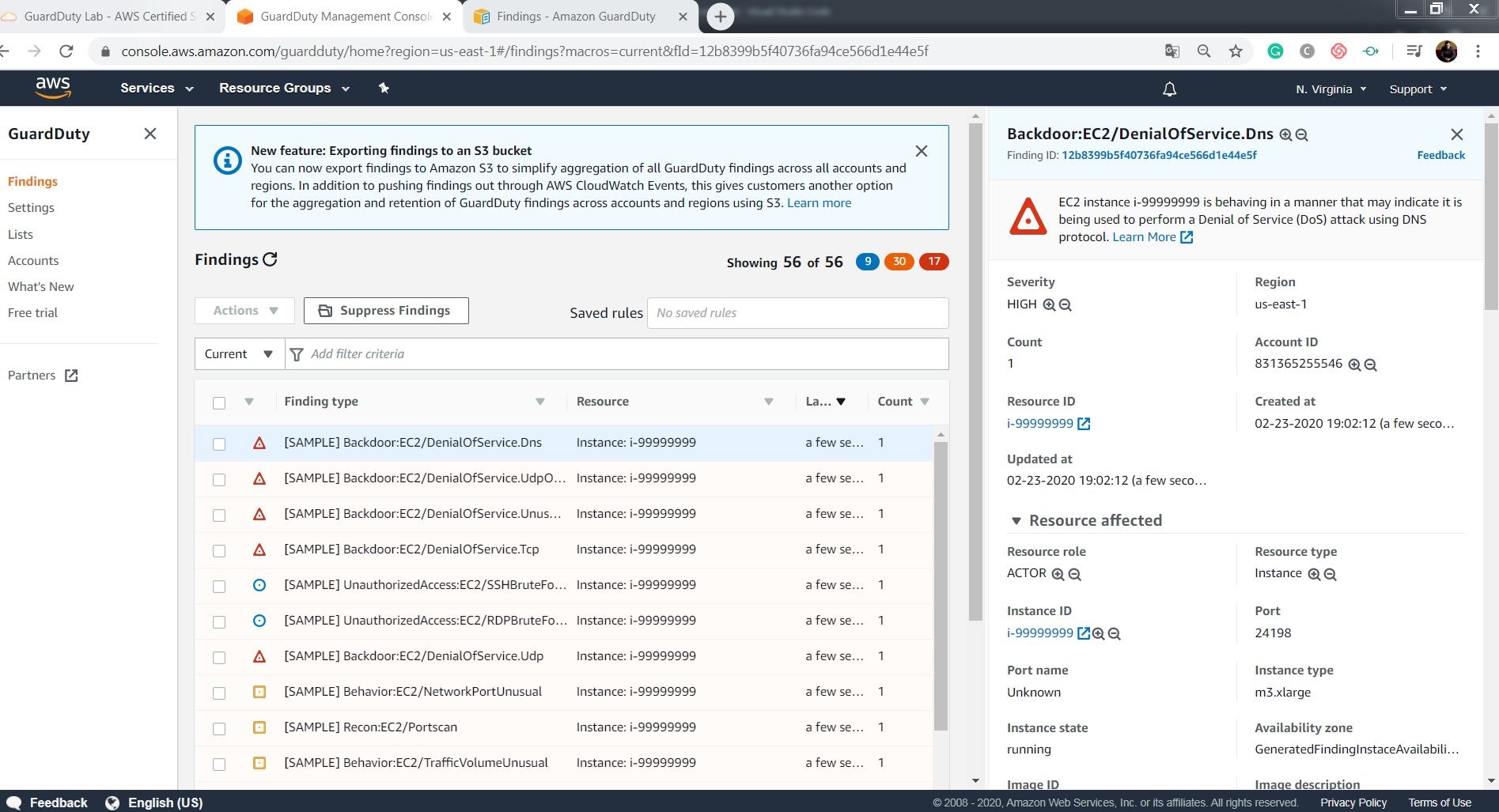Open Settings in GuardDuty sidebar
The width and height of the screenshot is (1499, 812).
[x=31, y=208]
